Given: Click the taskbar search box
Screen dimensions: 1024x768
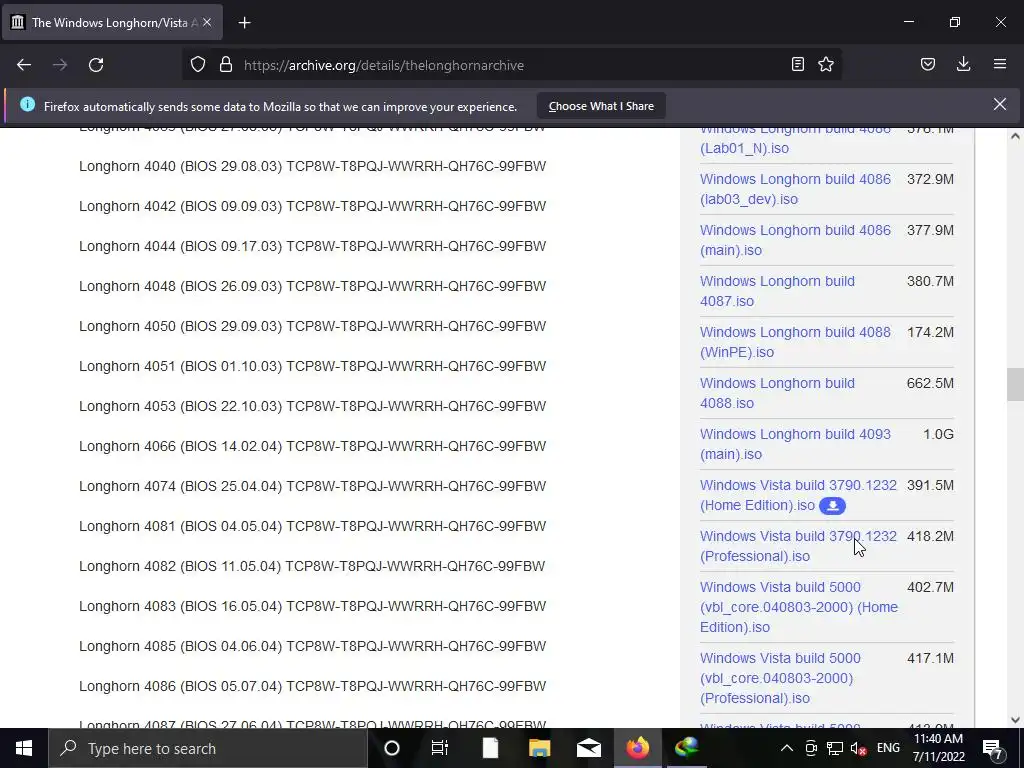Looking at the screenshot, I should pyautogui.click(x=208, y=748).
